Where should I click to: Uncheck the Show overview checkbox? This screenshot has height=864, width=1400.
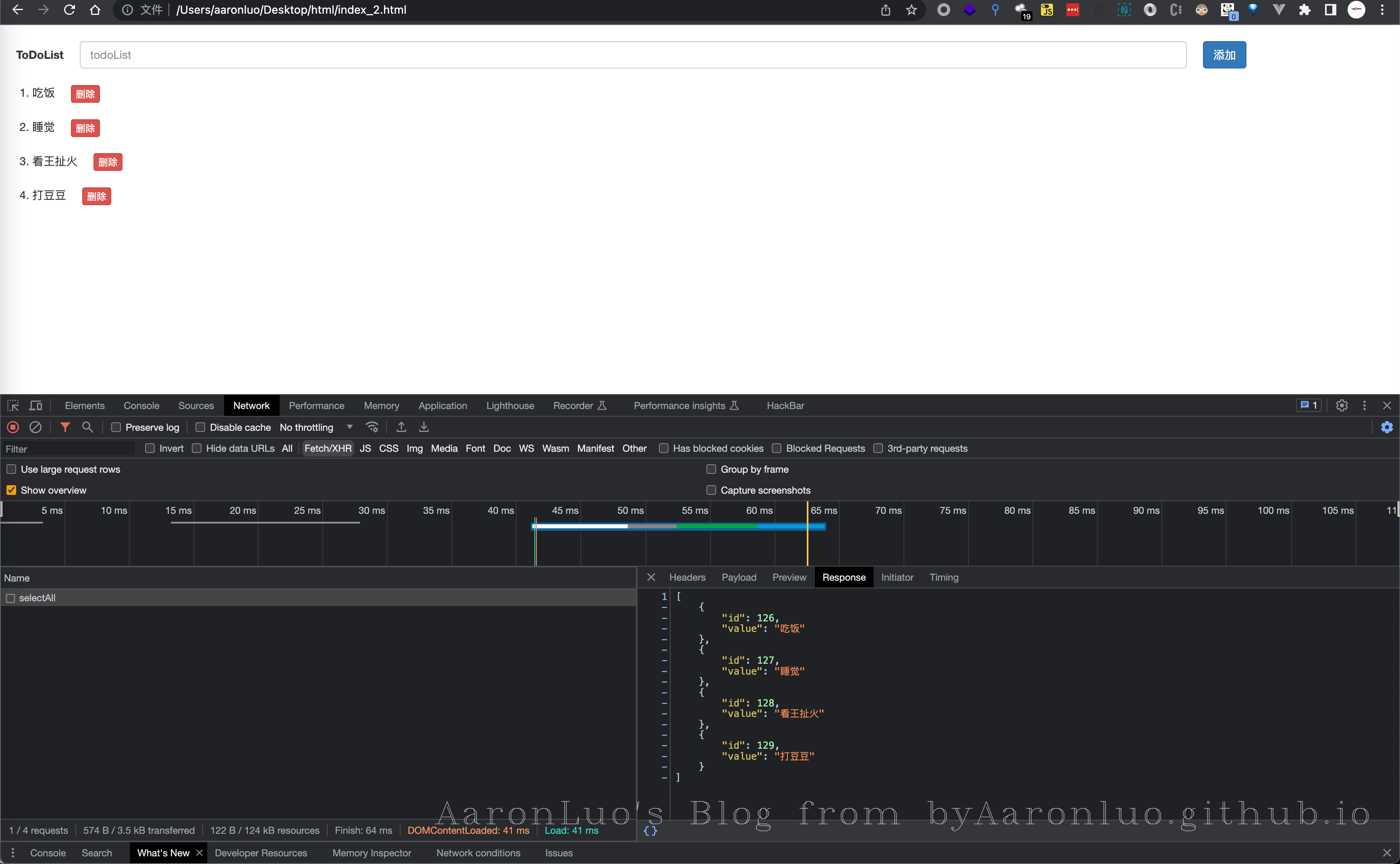pyautogui.click(x=11, y=490)
